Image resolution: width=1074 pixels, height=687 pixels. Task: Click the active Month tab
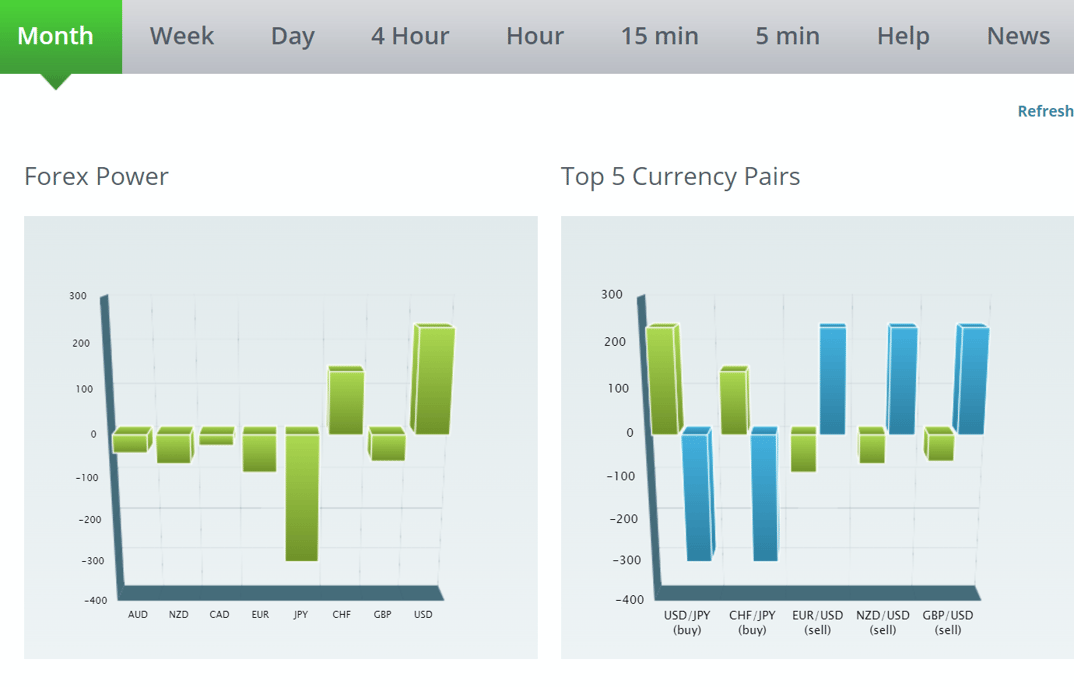coord(56,36)
